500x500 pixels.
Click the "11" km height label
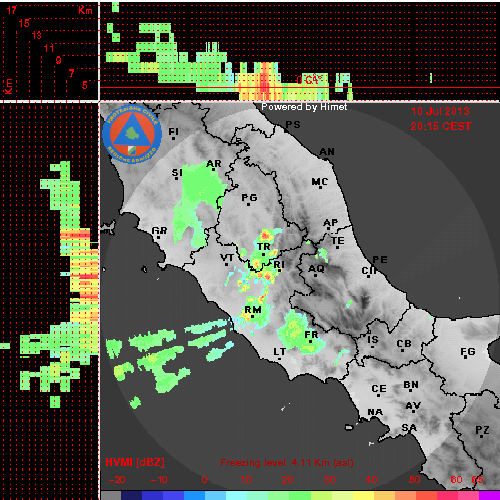(49, 48)
